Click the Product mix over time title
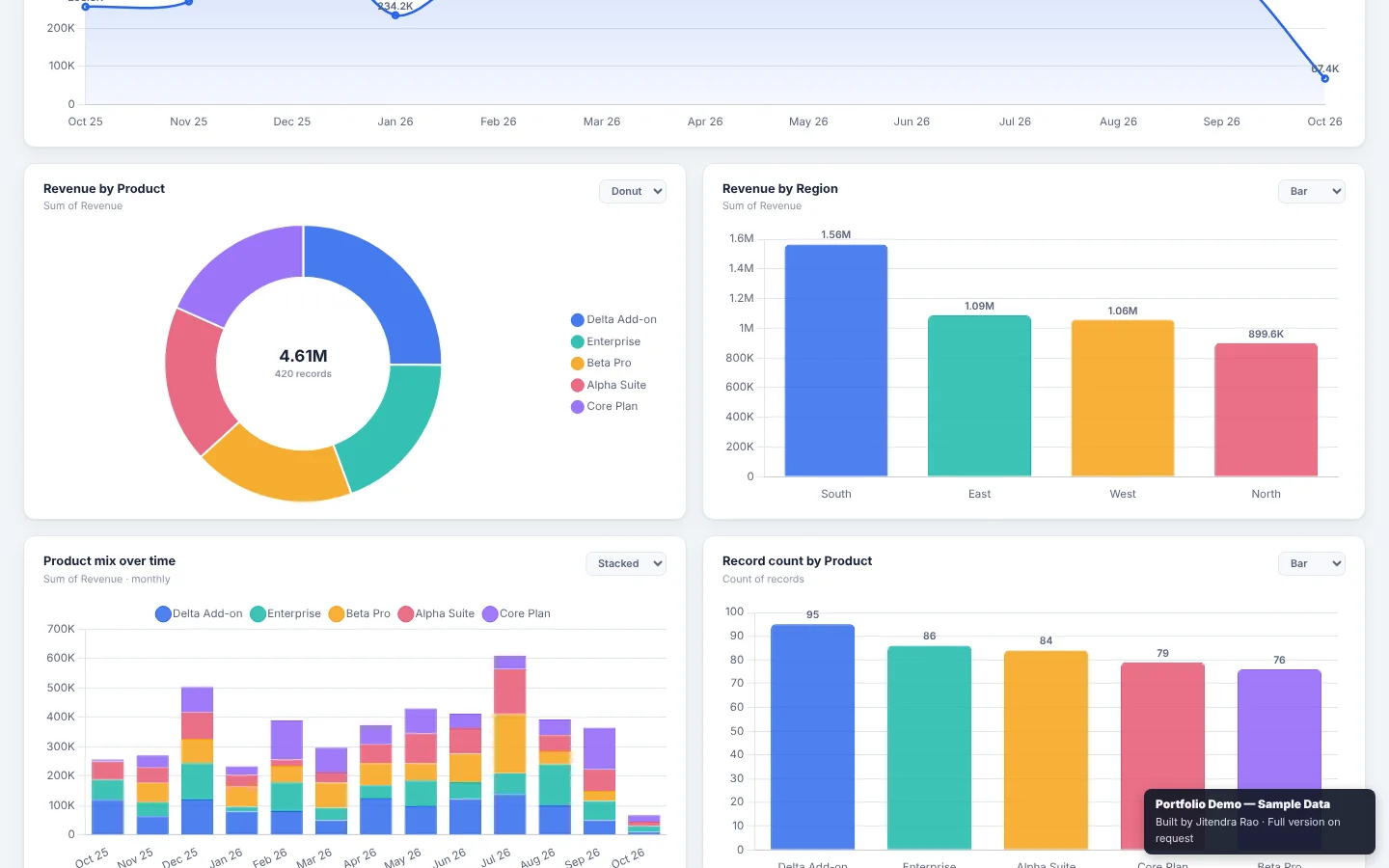Screen dimensions: 1389x868 pos(109,561)
